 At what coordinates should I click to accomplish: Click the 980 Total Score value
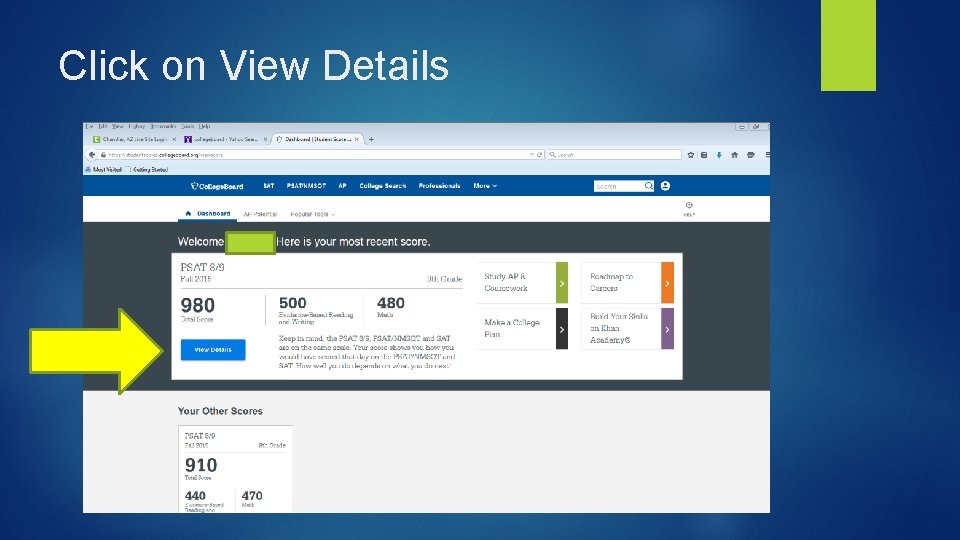(197, 306)
